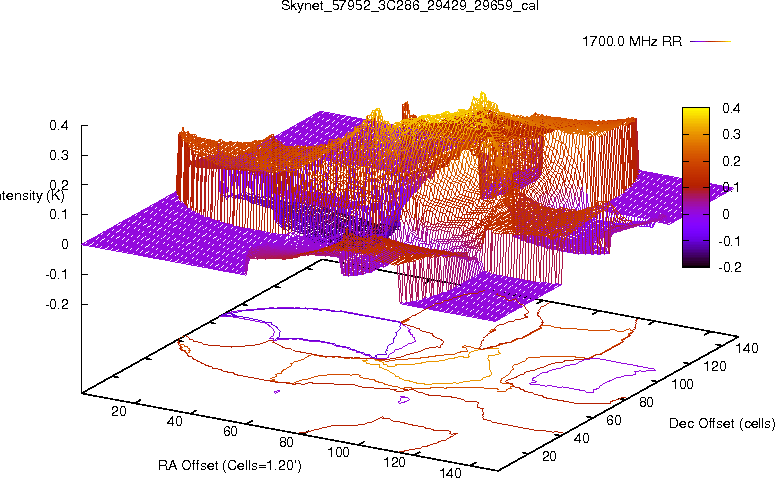This screenshot has width=775, height=478.
Task: Select the Dec Offset (cells) axis label
Action: click(722, 423)
